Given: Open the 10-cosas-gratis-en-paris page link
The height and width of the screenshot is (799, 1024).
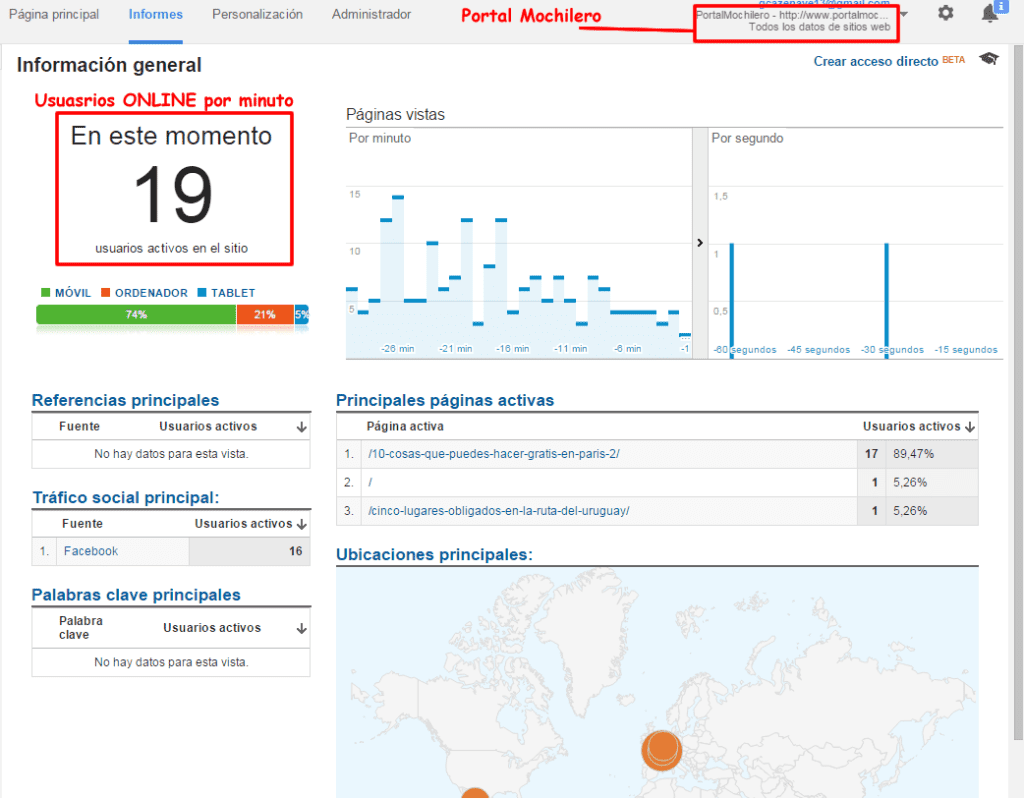Looking at the screenshot, I should [494, 454].
